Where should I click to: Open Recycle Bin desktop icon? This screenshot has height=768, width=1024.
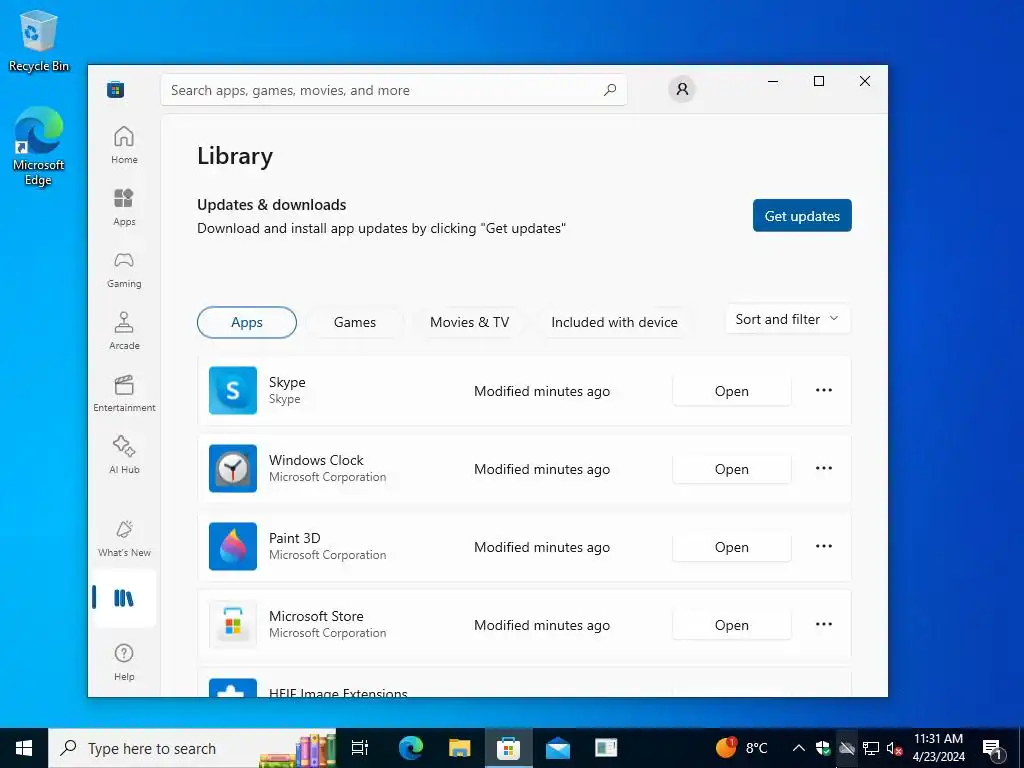[39, 41]
